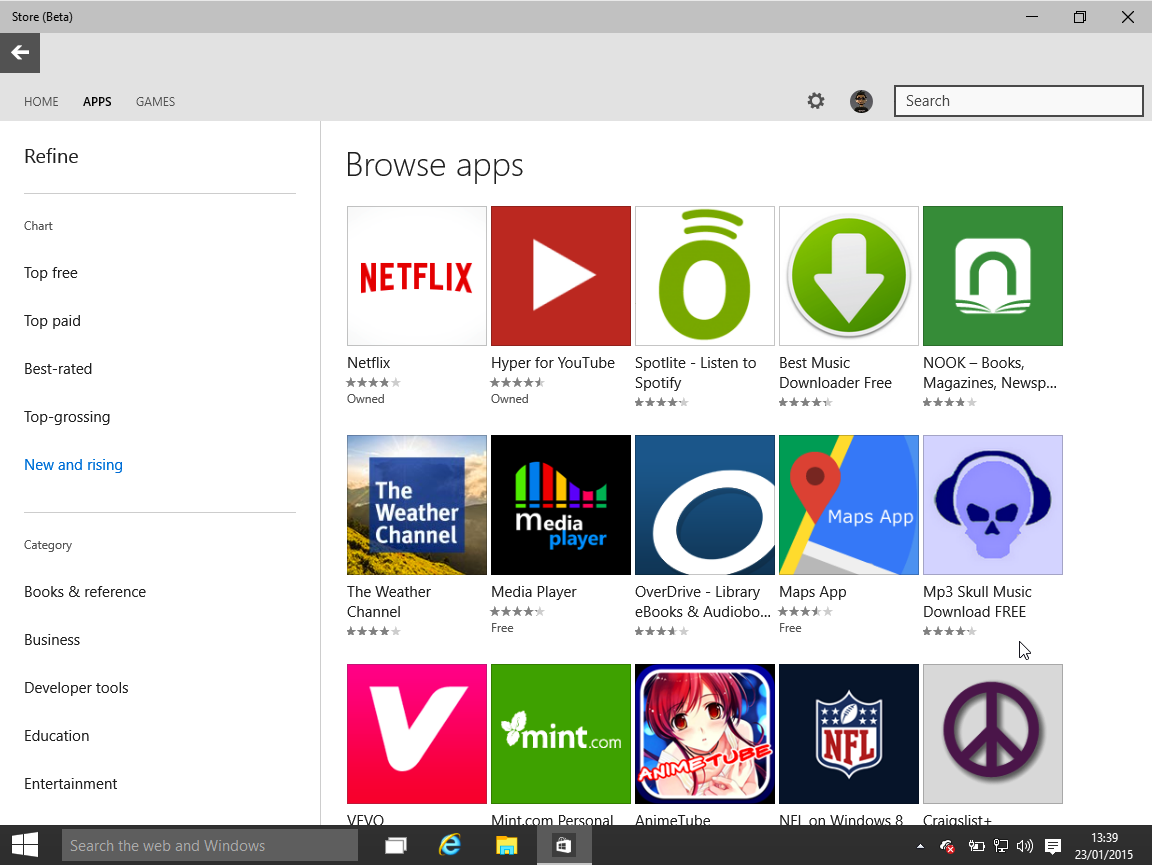Open Hyper for YouTube app tile
Screen dimensions: 1152x865
561,276
